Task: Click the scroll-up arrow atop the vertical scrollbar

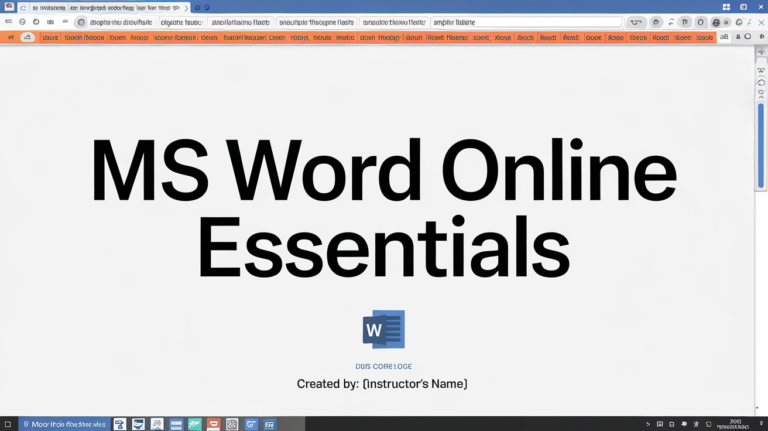Action: click(x=761, y=52)
